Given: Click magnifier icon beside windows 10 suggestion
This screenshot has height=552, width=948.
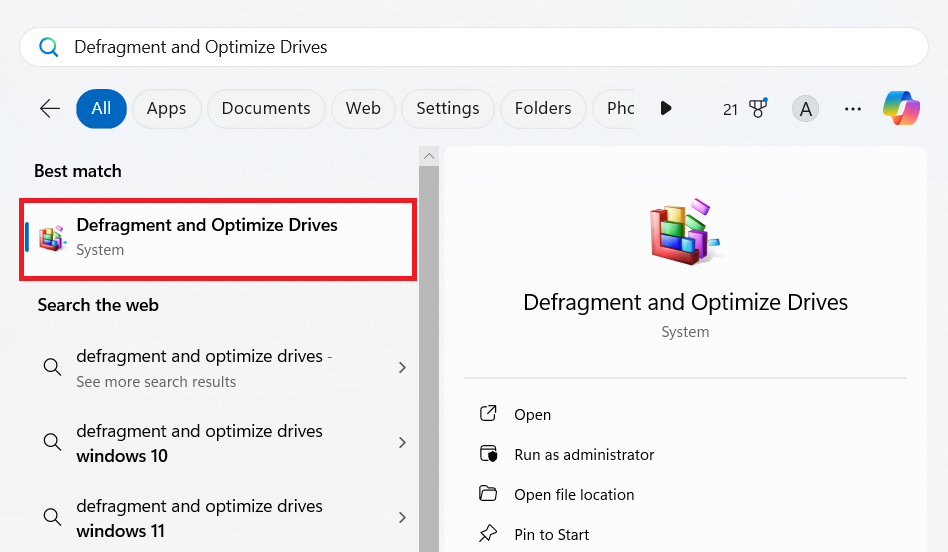Looking at the screenshot, I should coord(52,442).
